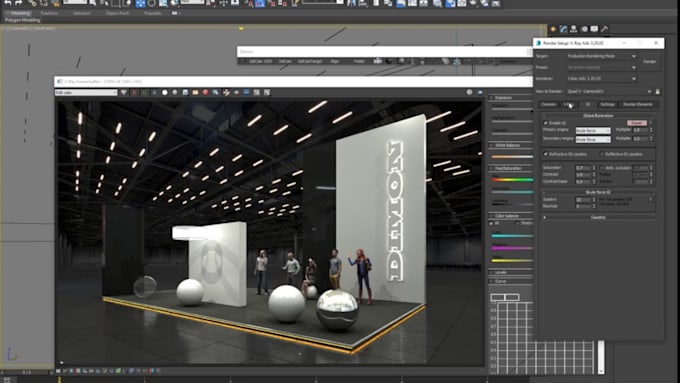Toggle the Enable GI checkbox
Image resolution: width=680 pixels, height=383 pixels.
(x=546, y=123)
